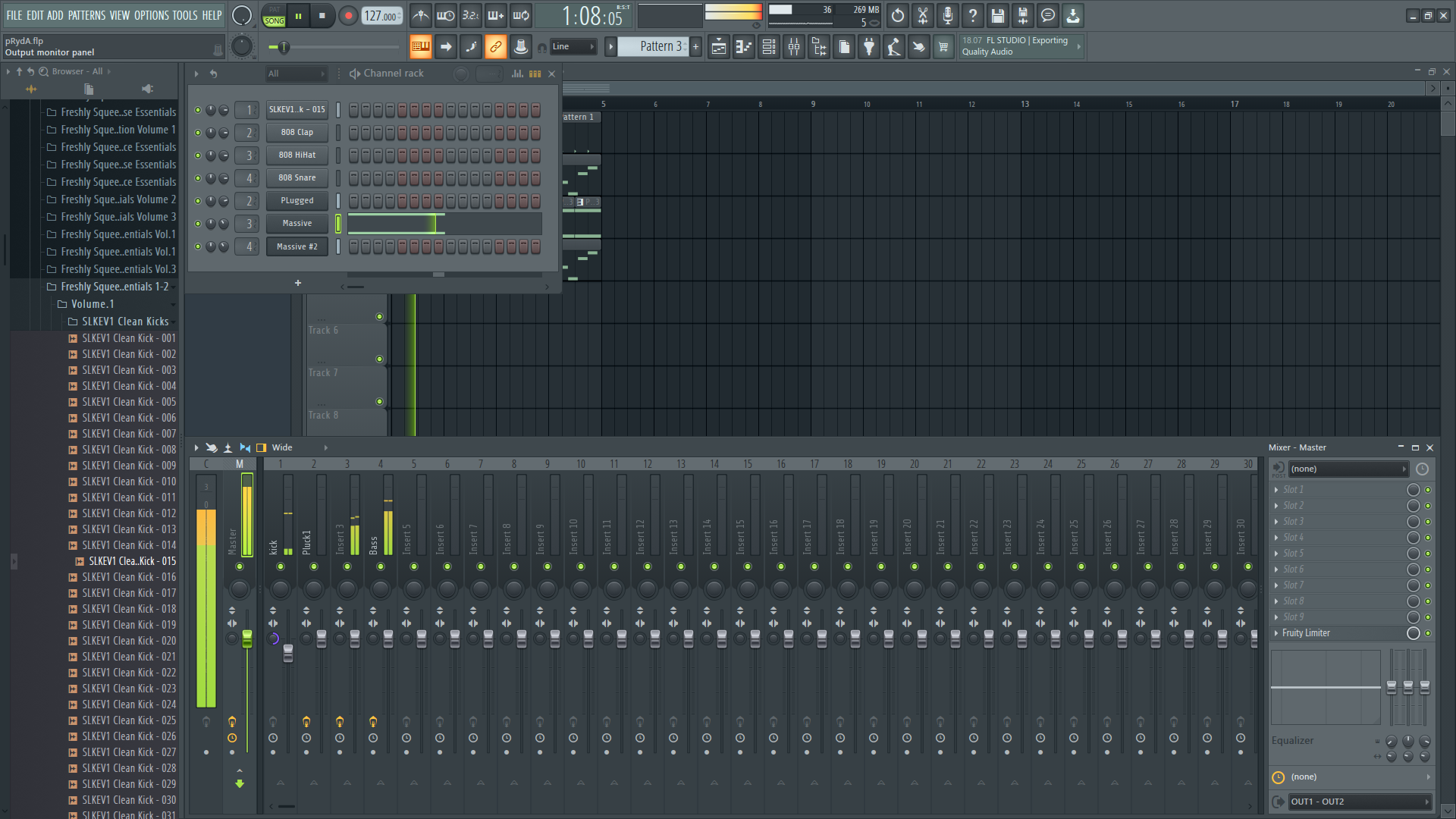
Task: Open the Mixer from toolbar
Action: 794,47
